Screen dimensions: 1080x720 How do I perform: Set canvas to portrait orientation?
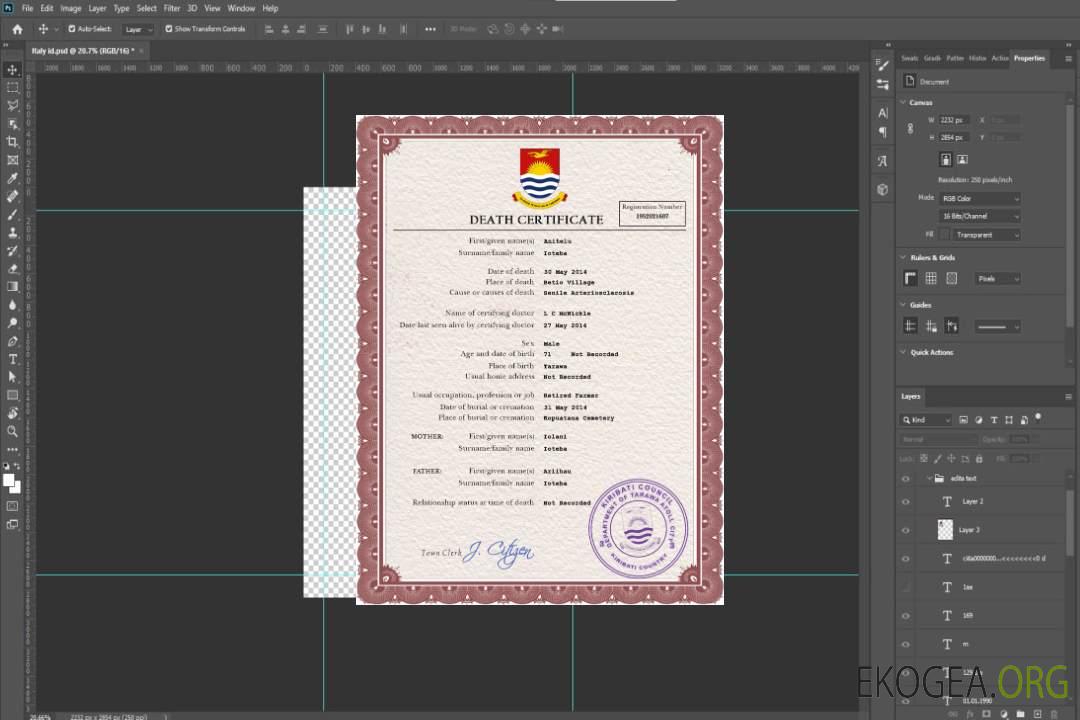click(946, 160)
